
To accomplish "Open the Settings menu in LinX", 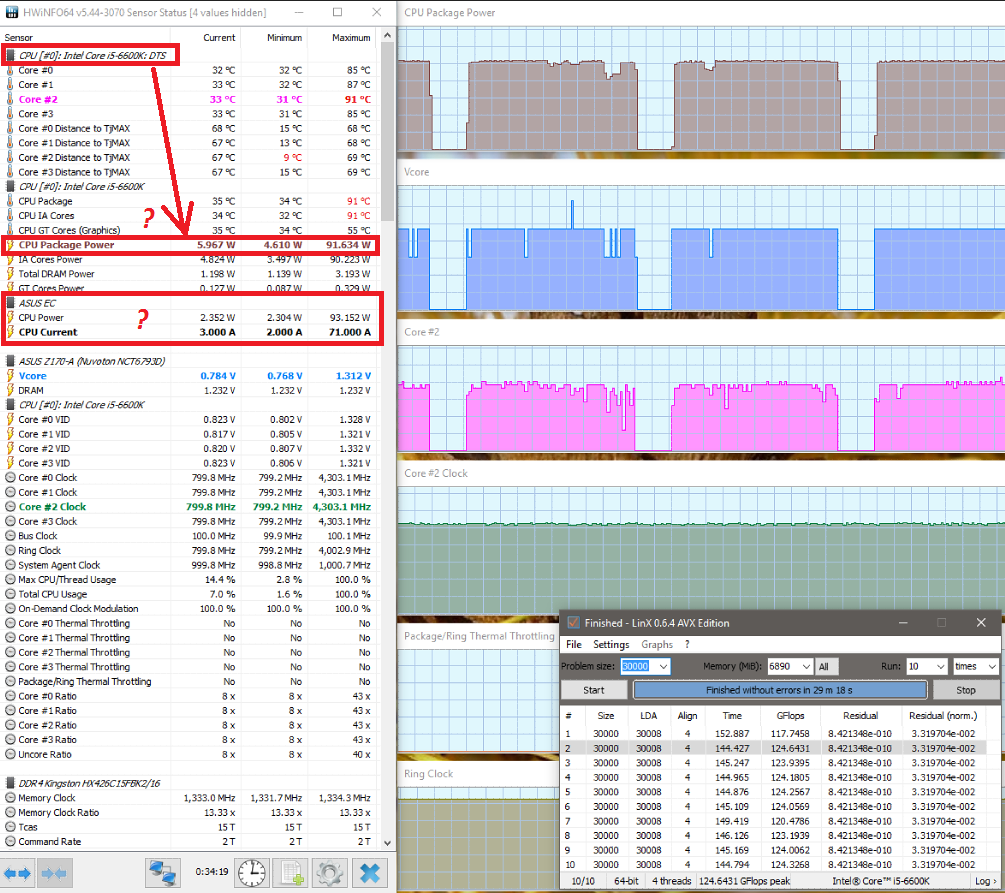I will pyautogui.click(x=611, y=644).
